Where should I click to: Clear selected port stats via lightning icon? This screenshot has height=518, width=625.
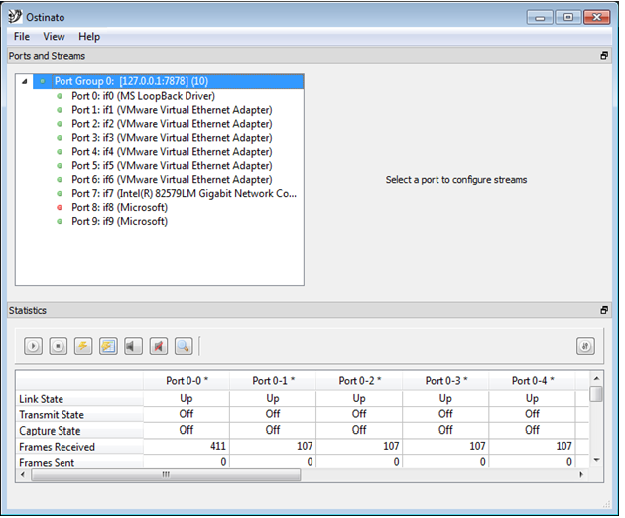83,346
